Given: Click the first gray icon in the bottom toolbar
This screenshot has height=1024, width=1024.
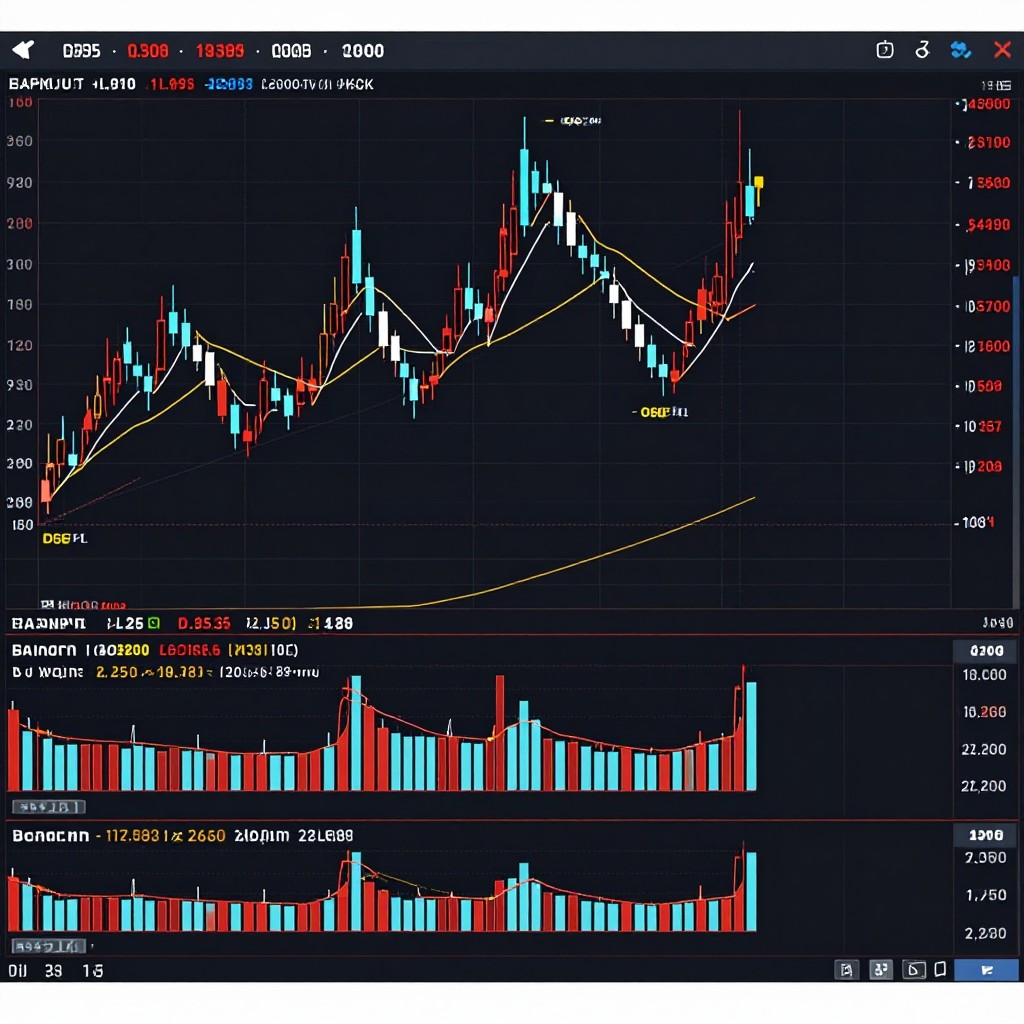Looking at the screenshot, I should (846, 970).
